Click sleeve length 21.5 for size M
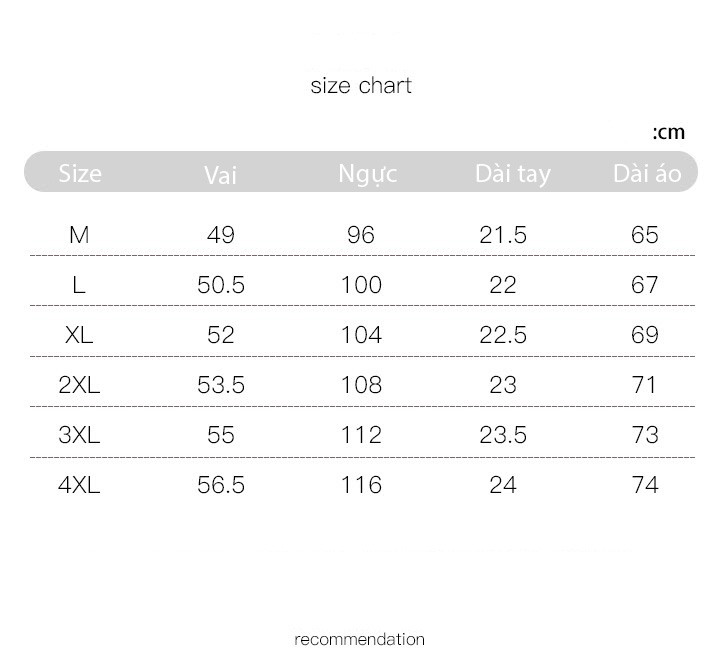This screenshot has height=663, width=720. (503, 235)
